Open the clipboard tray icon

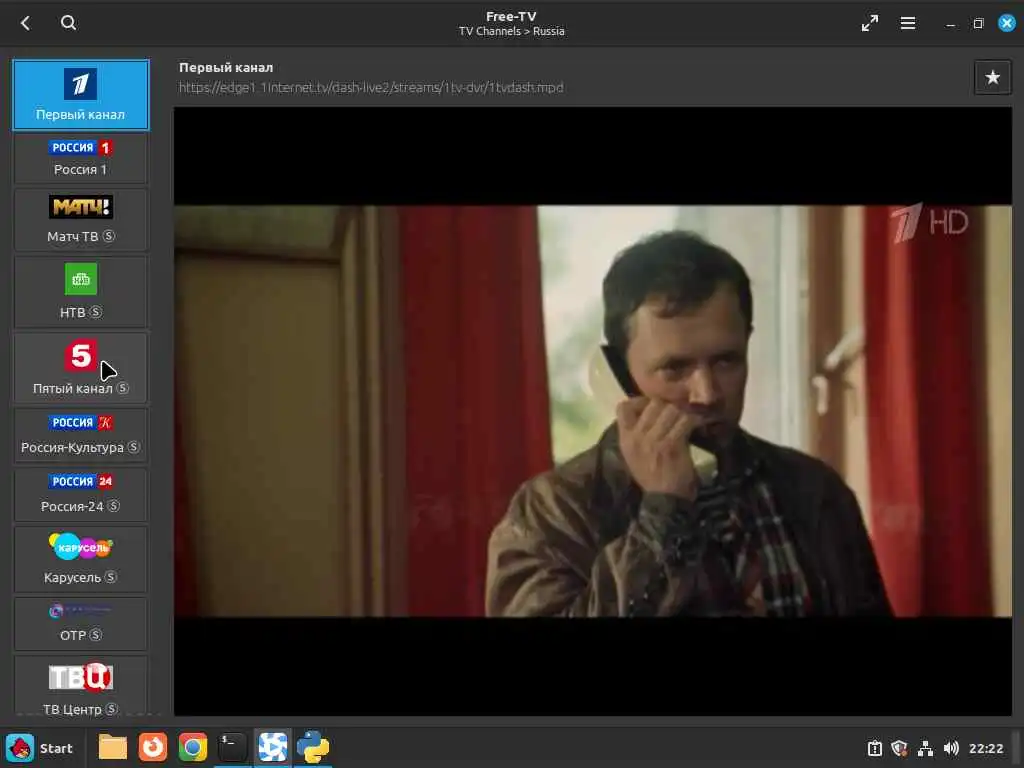(x=874, y=748)
